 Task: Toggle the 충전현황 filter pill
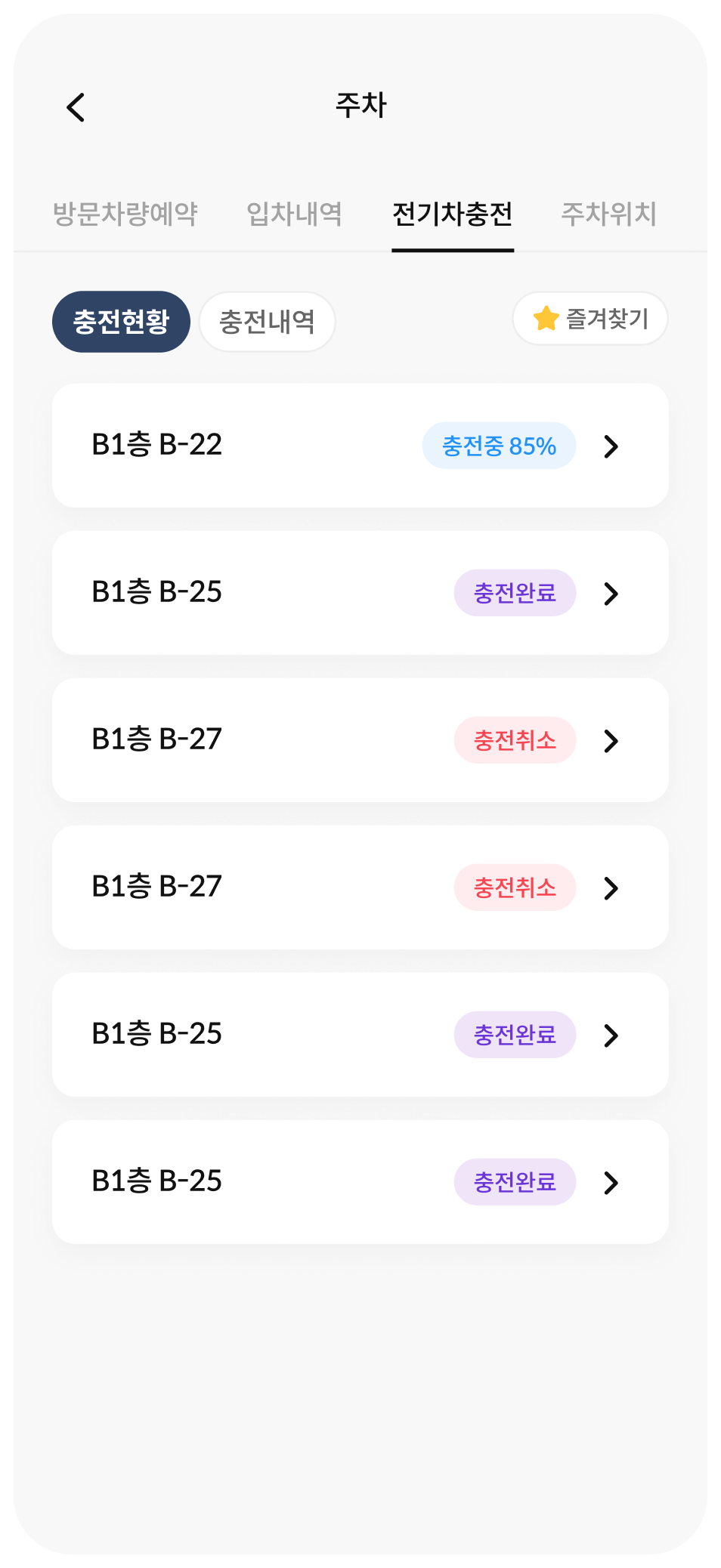tap(121, 322)
